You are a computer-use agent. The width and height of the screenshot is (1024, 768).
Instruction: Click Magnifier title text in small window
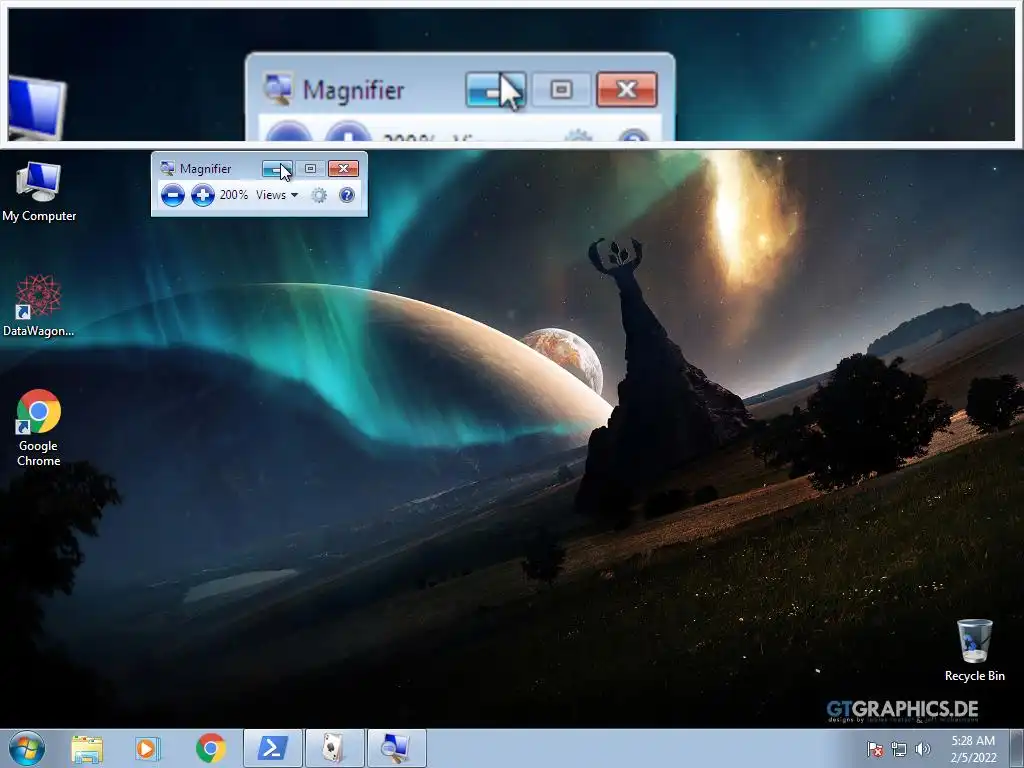pos(205,168)
